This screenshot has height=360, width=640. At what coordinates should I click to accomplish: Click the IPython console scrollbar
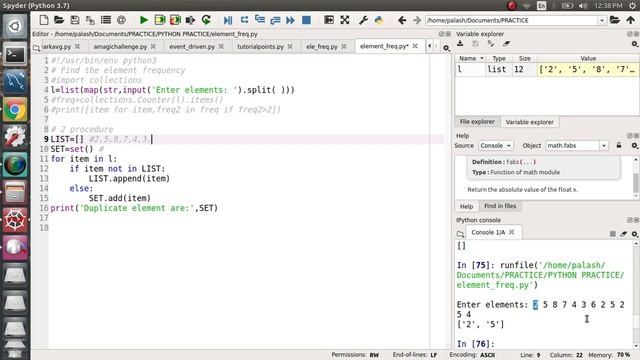point(636,294)
